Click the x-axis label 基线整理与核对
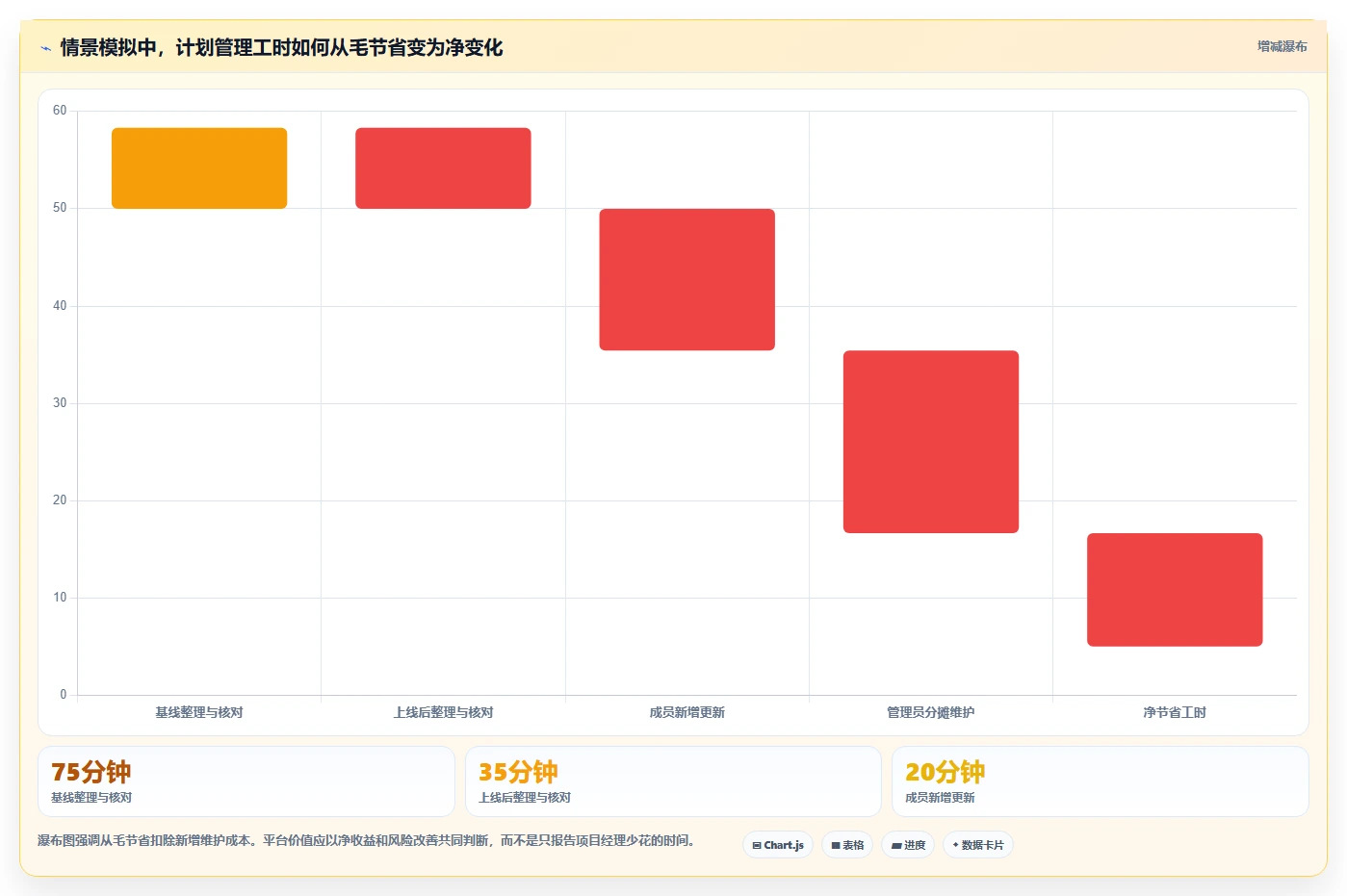 (x=199, y=713)
